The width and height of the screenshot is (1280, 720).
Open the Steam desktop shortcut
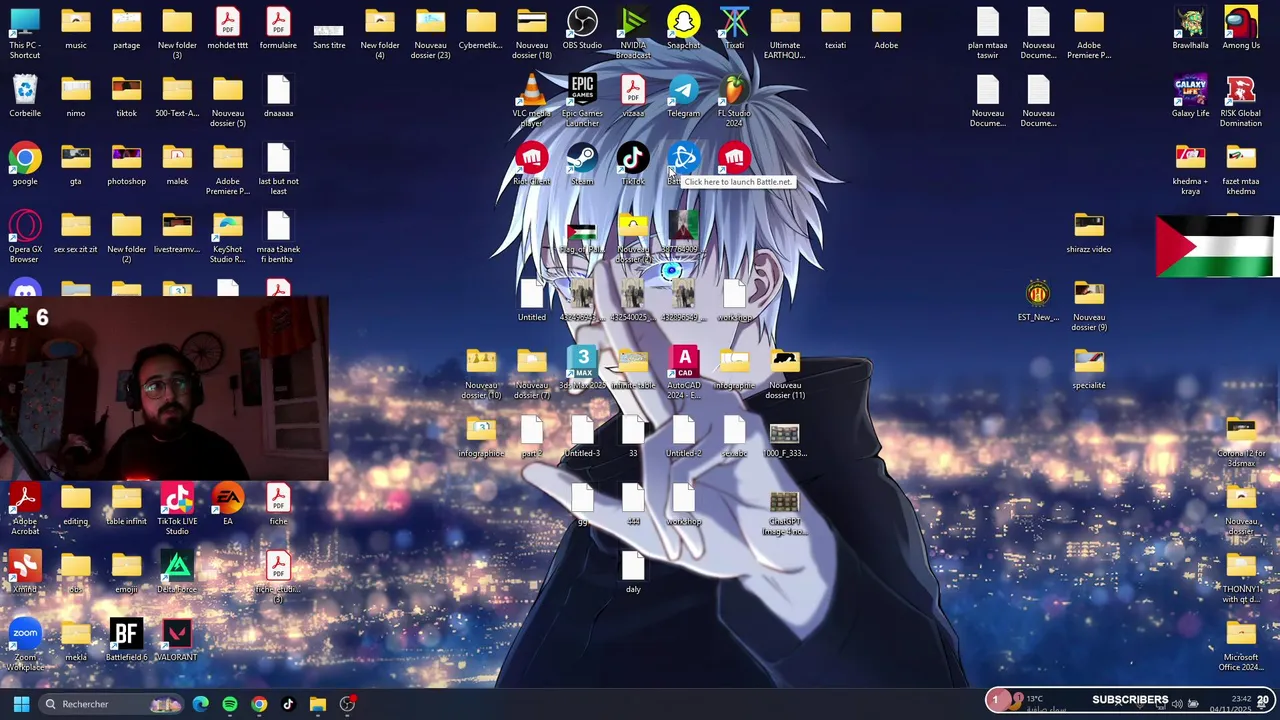click(x=582, y=164)
